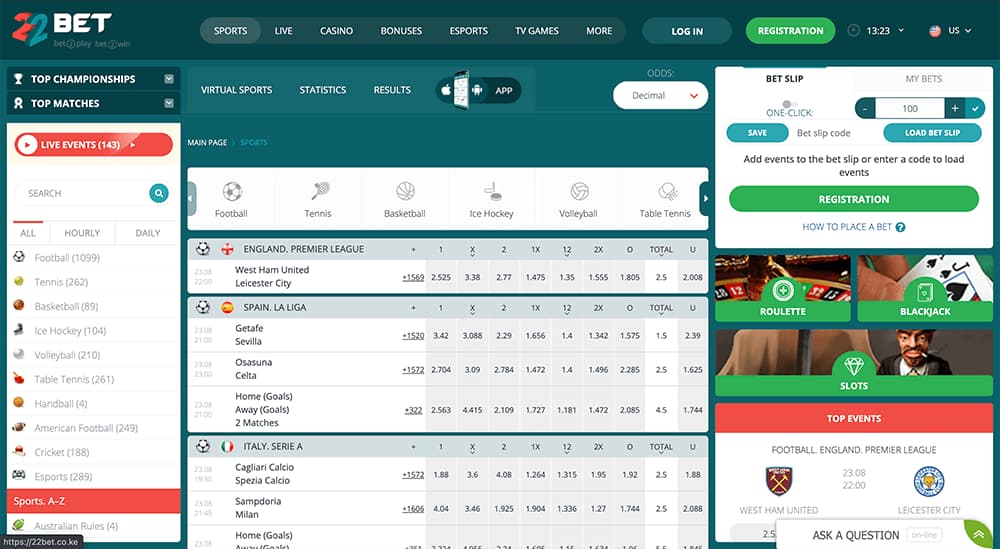Viewport: 1000px width, 549px height.
Task: Click the Android app icon
Action: tap(476, 90)
